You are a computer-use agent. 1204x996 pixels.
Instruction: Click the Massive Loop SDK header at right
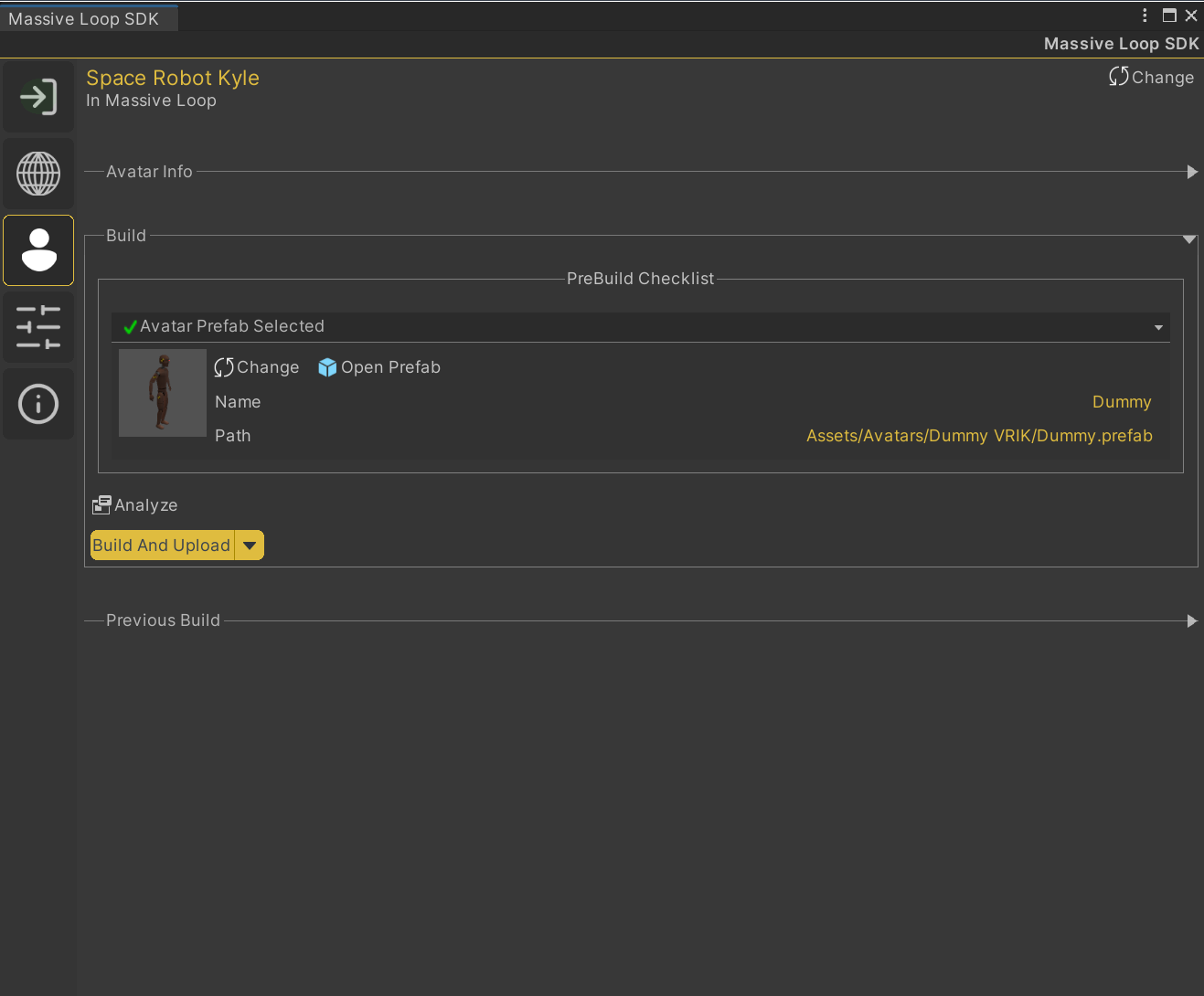click(x=1121, y=44)
